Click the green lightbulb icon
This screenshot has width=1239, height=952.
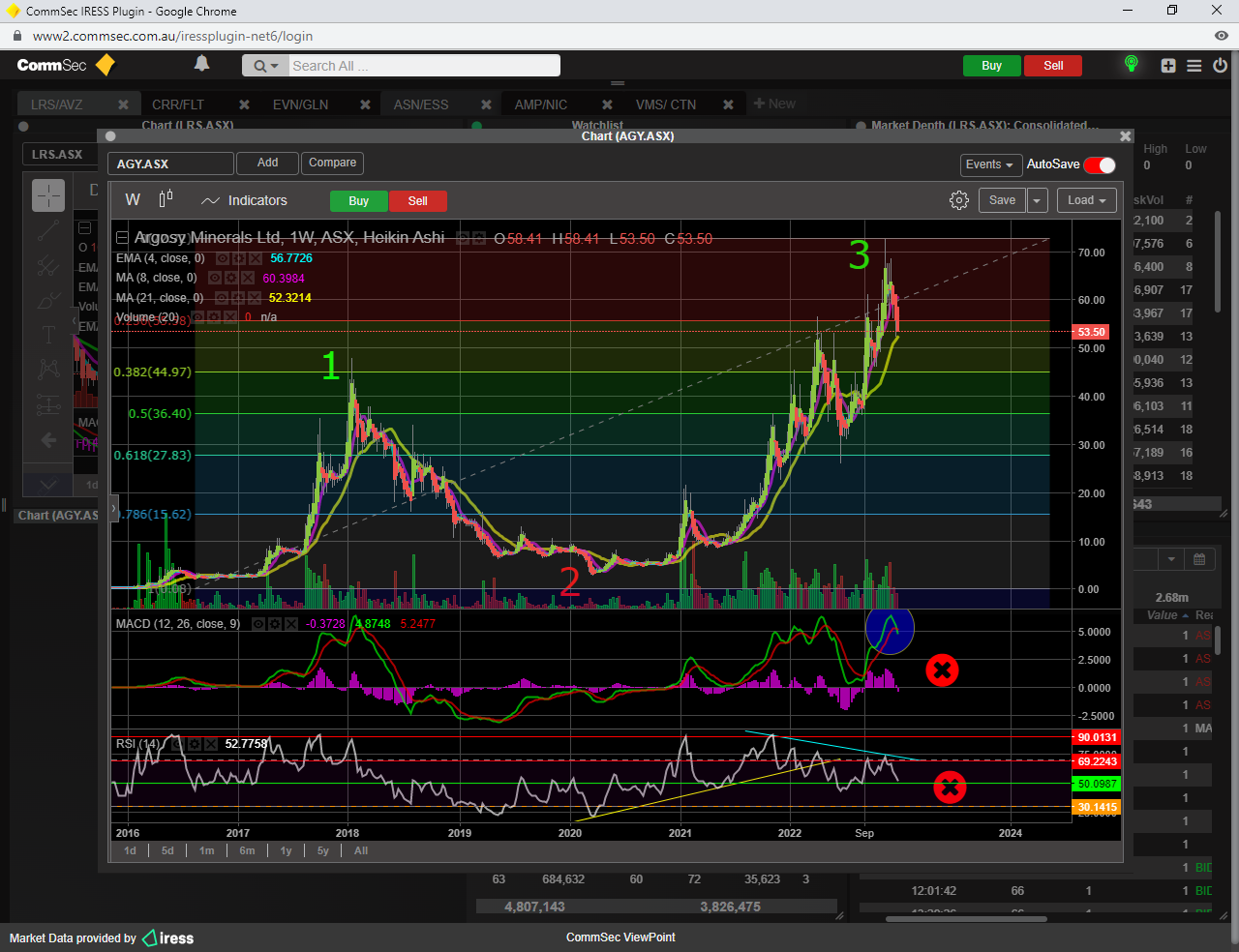tap(1131, 64)
